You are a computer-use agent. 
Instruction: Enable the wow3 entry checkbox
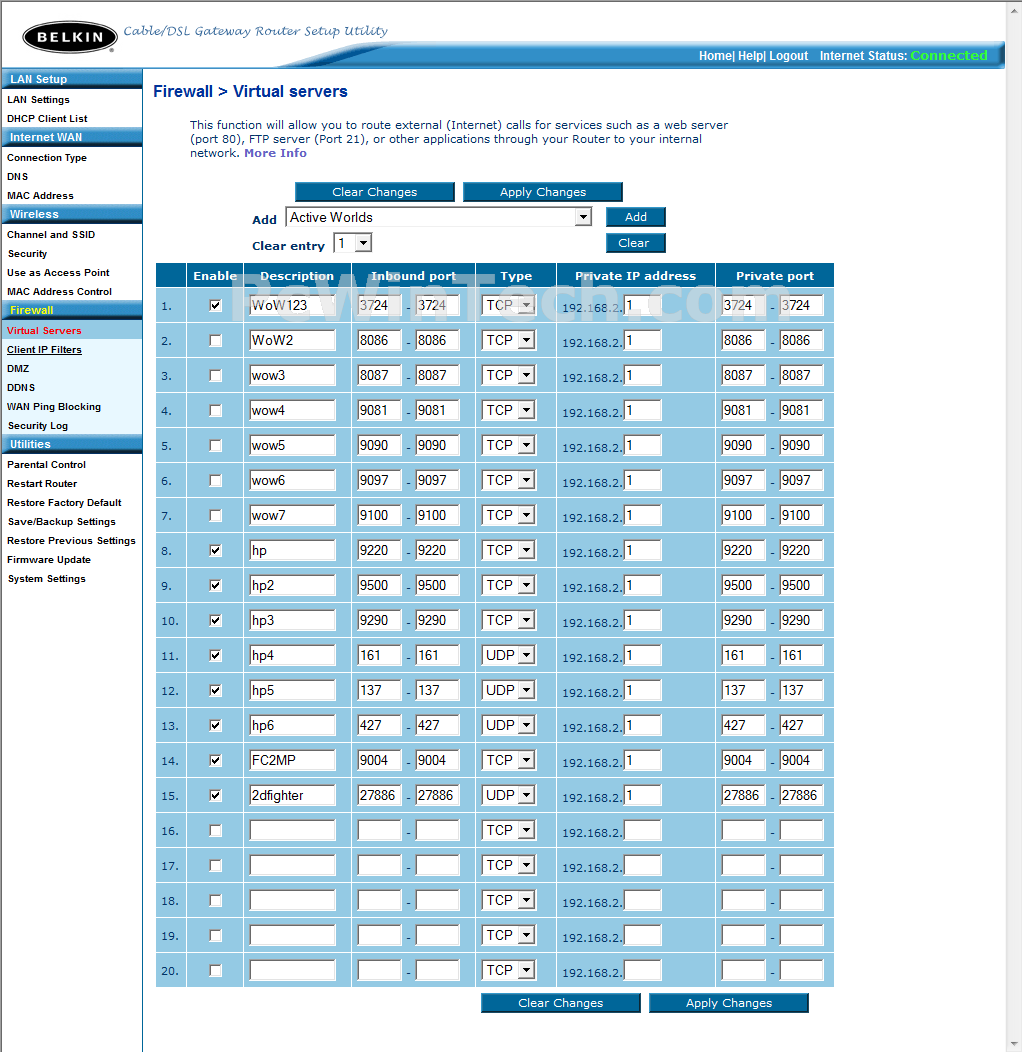click(x=215, y=375)
